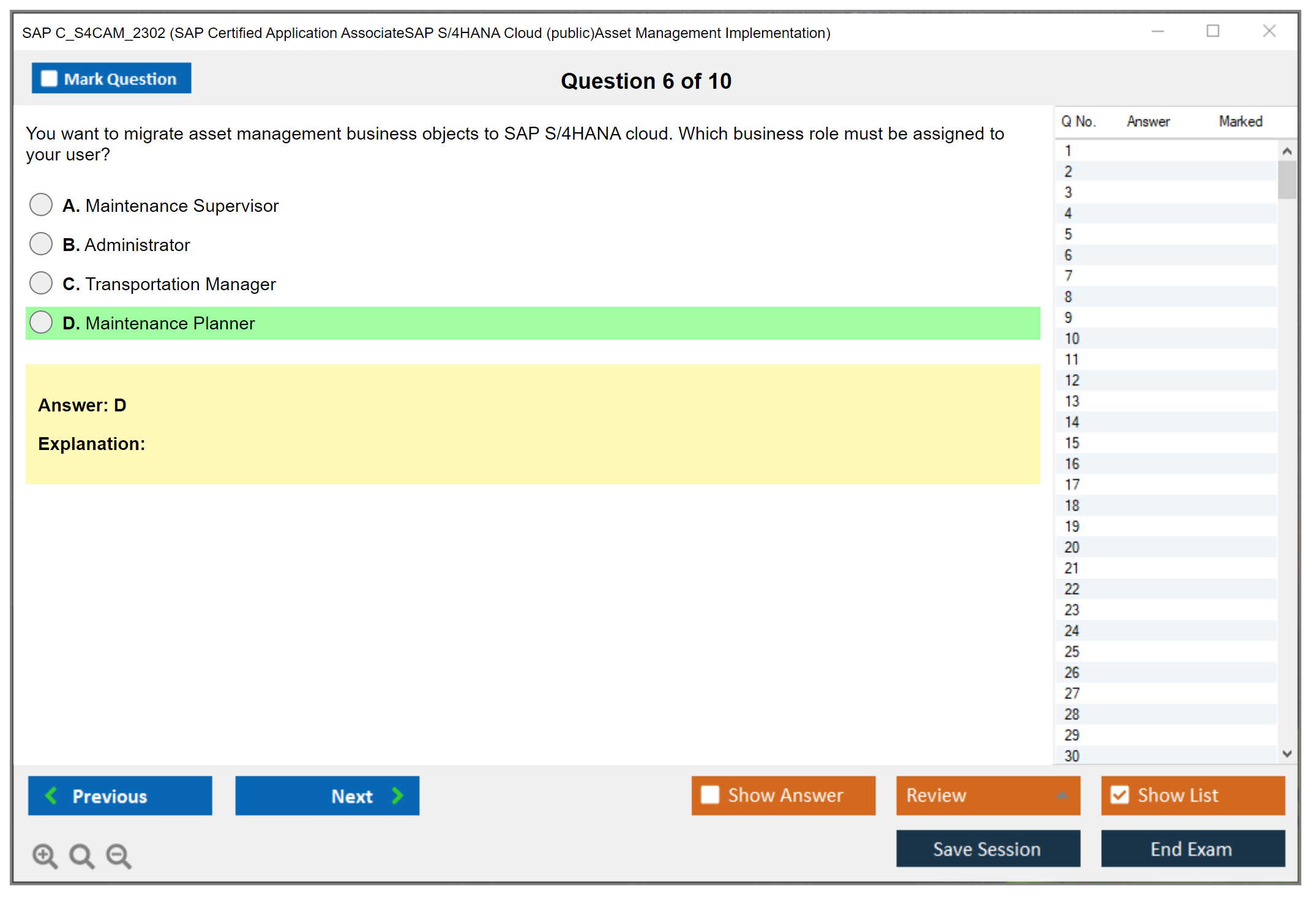
Task: Click the reset zoom magnifier icon
Action: coord(81,855)
